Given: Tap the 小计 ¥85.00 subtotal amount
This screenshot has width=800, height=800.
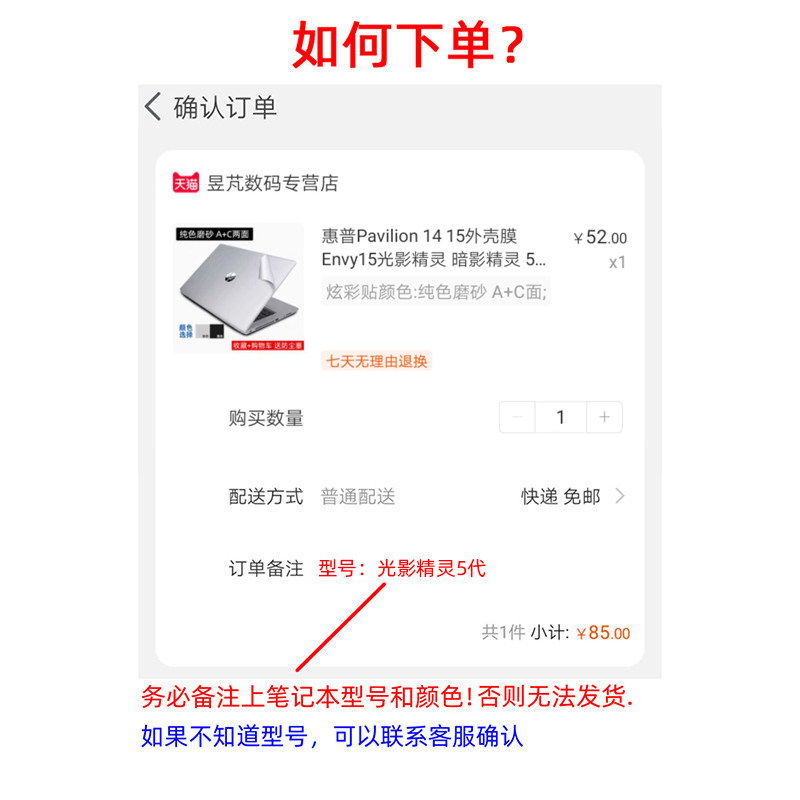Looking at the screenshot, I should pos(603,633).
